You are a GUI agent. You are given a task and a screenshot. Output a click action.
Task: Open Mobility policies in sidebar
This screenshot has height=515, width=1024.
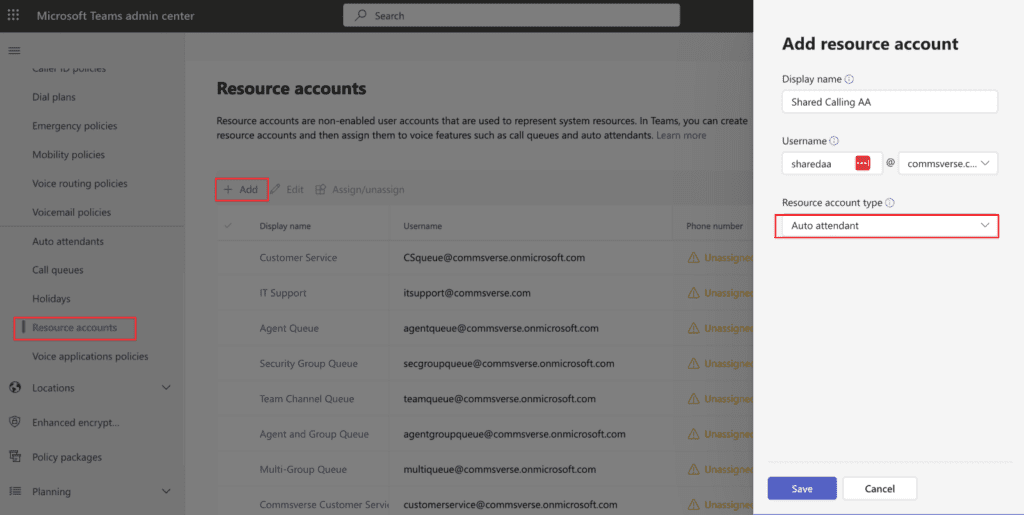click(x=69, y=155)
